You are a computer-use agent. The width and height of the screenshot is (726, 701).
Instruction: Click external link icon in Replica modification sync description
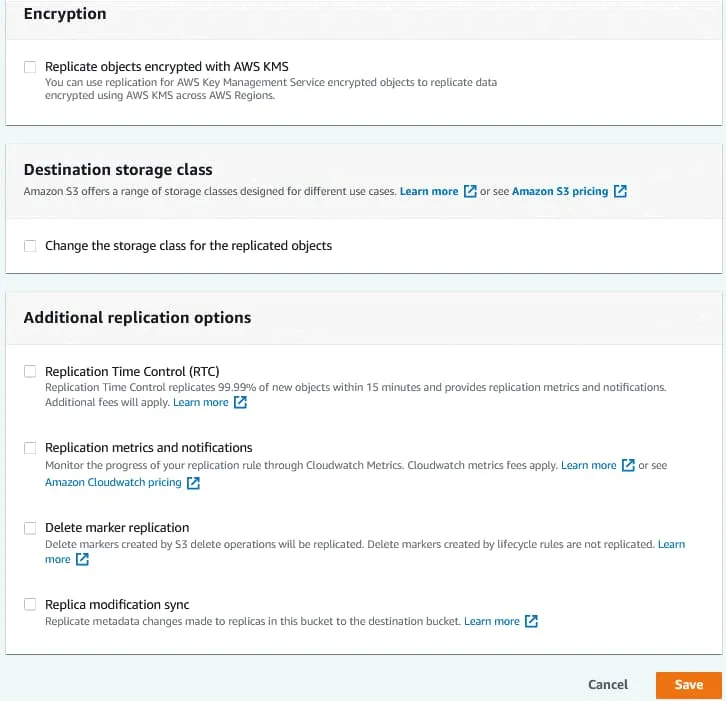tap(532, 622)
